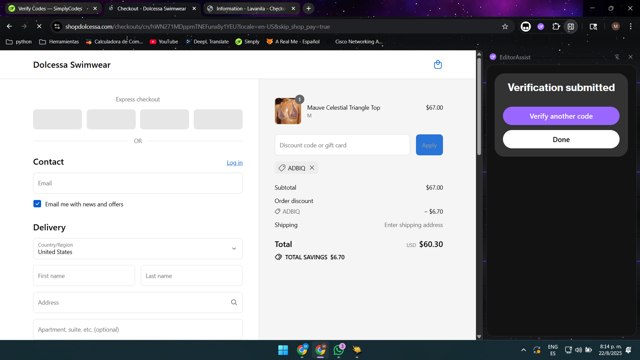Toggle the browser side panel icon
The width and height of the screenshot is (640, 360).
(571, 27)
